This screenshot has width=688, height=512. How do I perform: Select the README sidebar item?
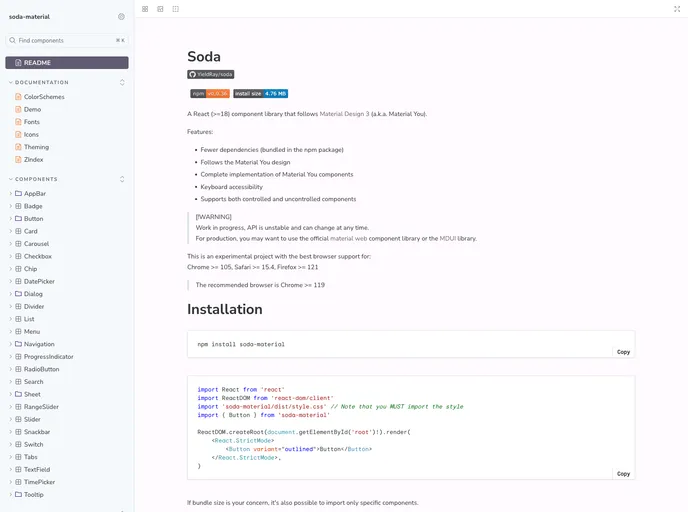tap(67, 63)
